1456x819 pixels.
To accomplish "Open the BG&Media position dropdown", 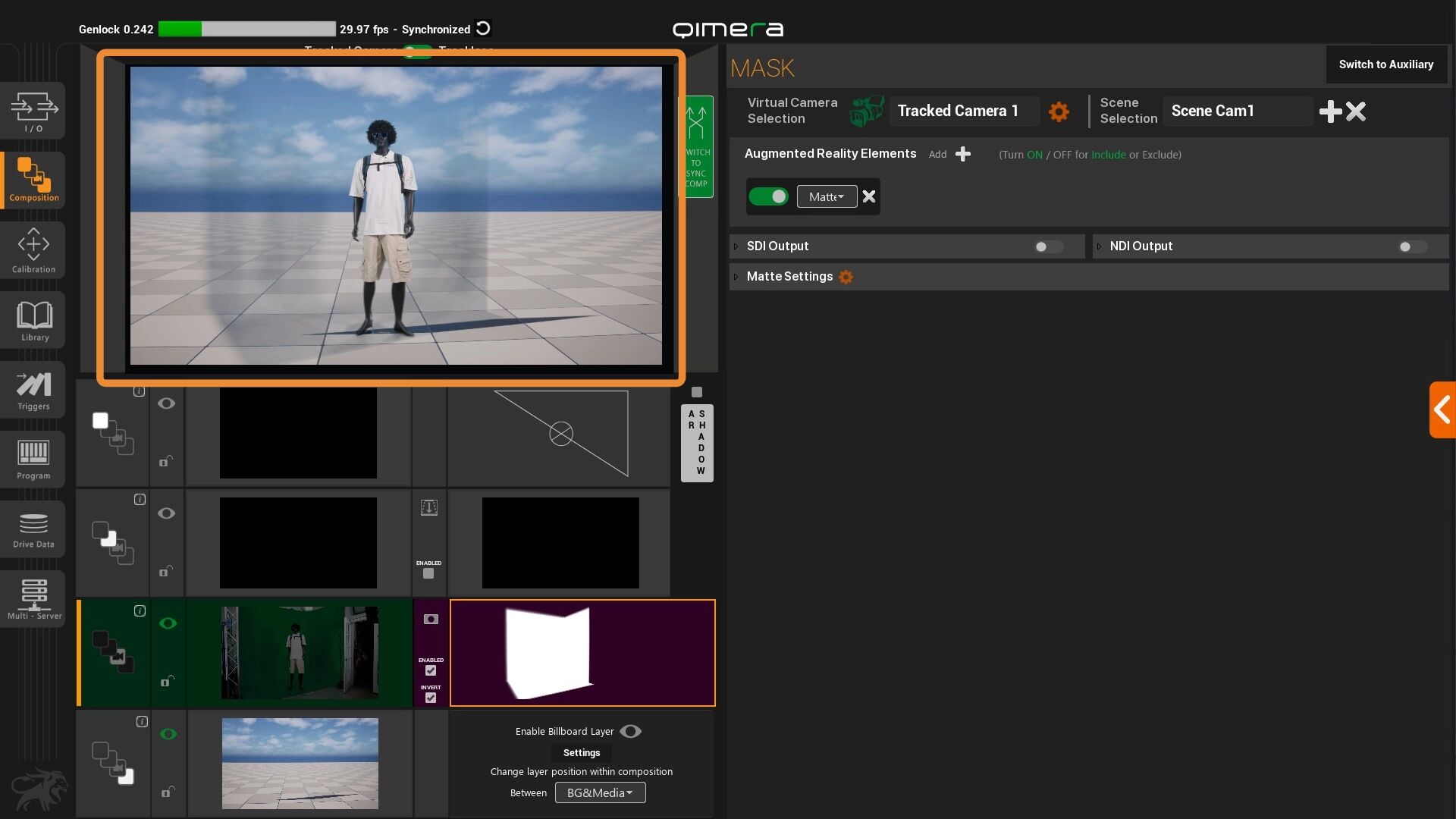I will (x=600, y=792).
